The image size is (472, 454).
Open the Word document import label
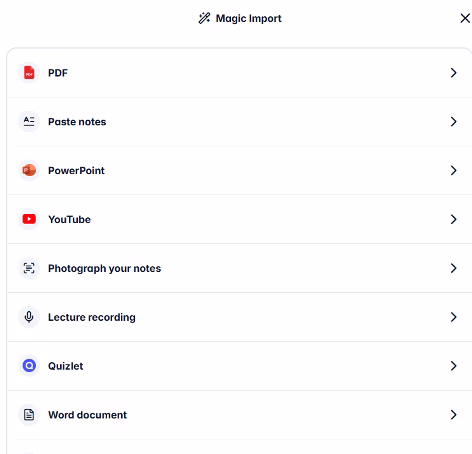[87, 415]
